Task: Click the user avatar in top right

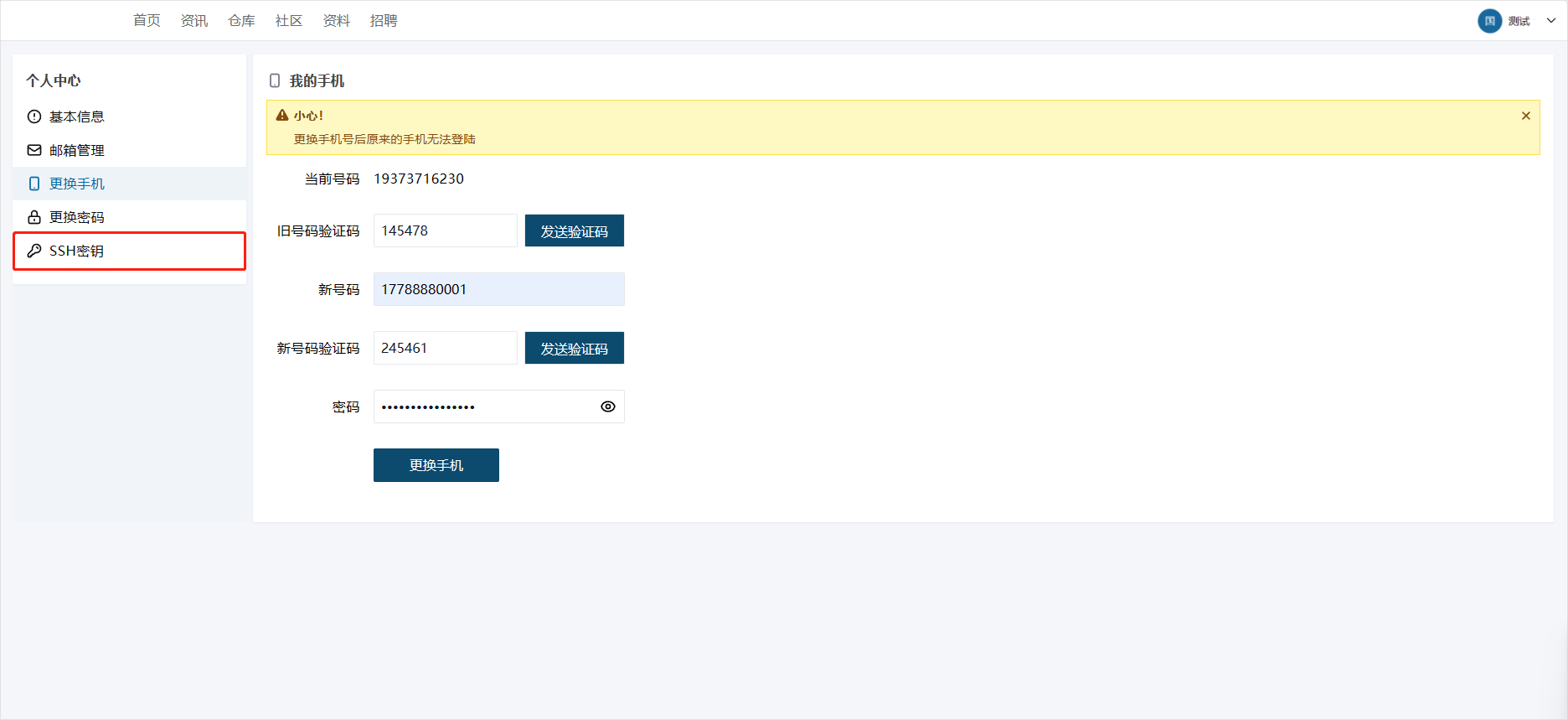Action: click(1489, 21)
